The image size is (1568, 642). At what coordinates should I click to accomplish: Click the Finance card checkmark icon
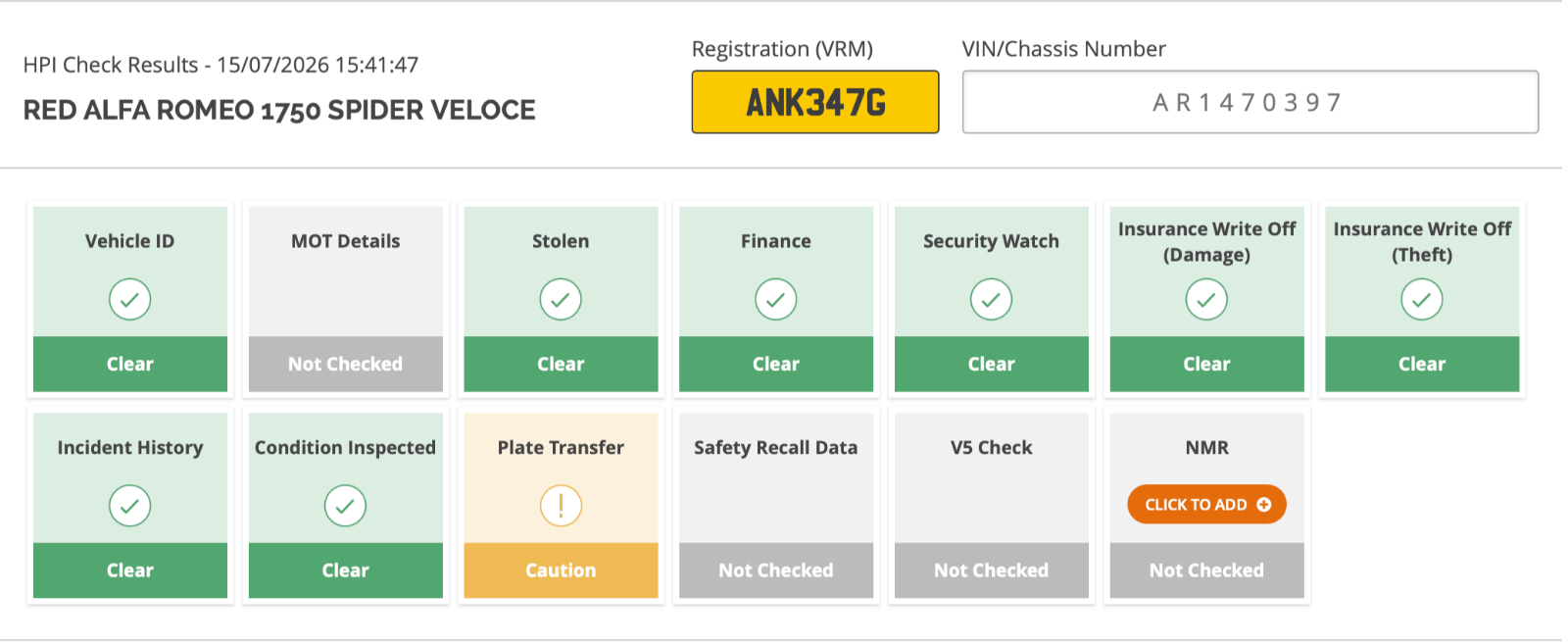coord(776,300)
